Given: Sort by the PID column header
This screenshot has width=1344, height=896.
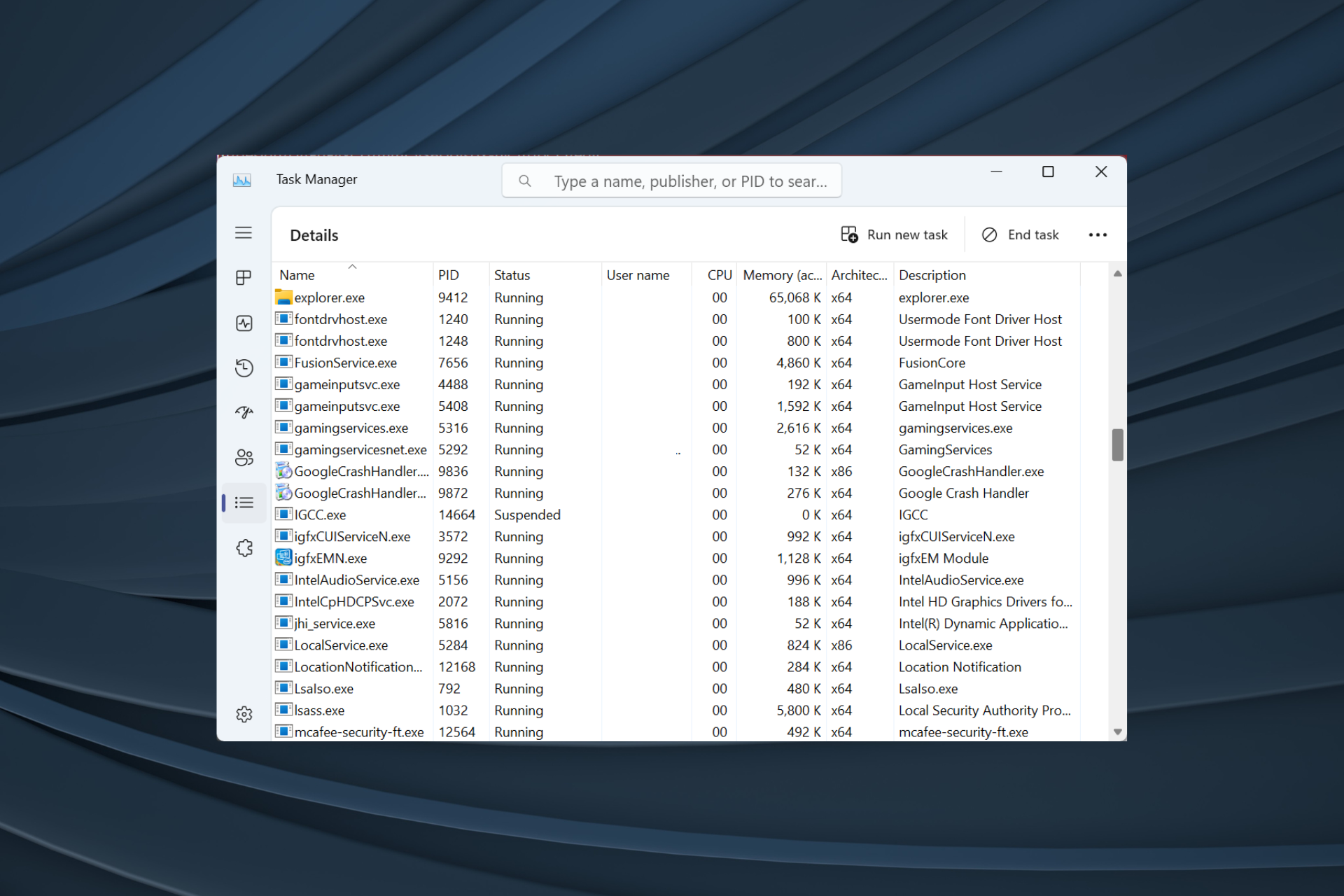Looking at the screenshot, I should pos(461,275).
